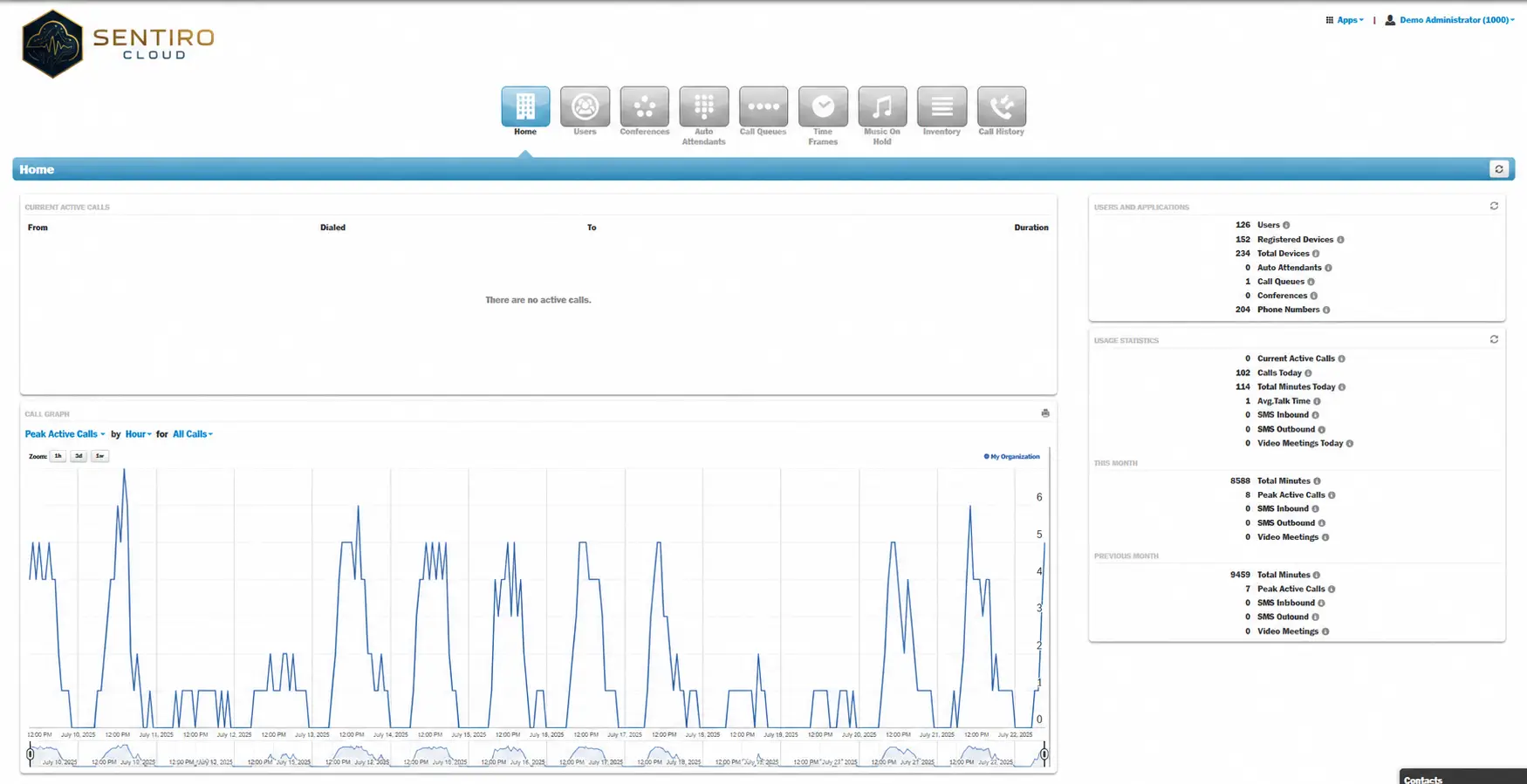Go to Conferences section
The height and width of the screenshot is (784, 1527).
644,106
